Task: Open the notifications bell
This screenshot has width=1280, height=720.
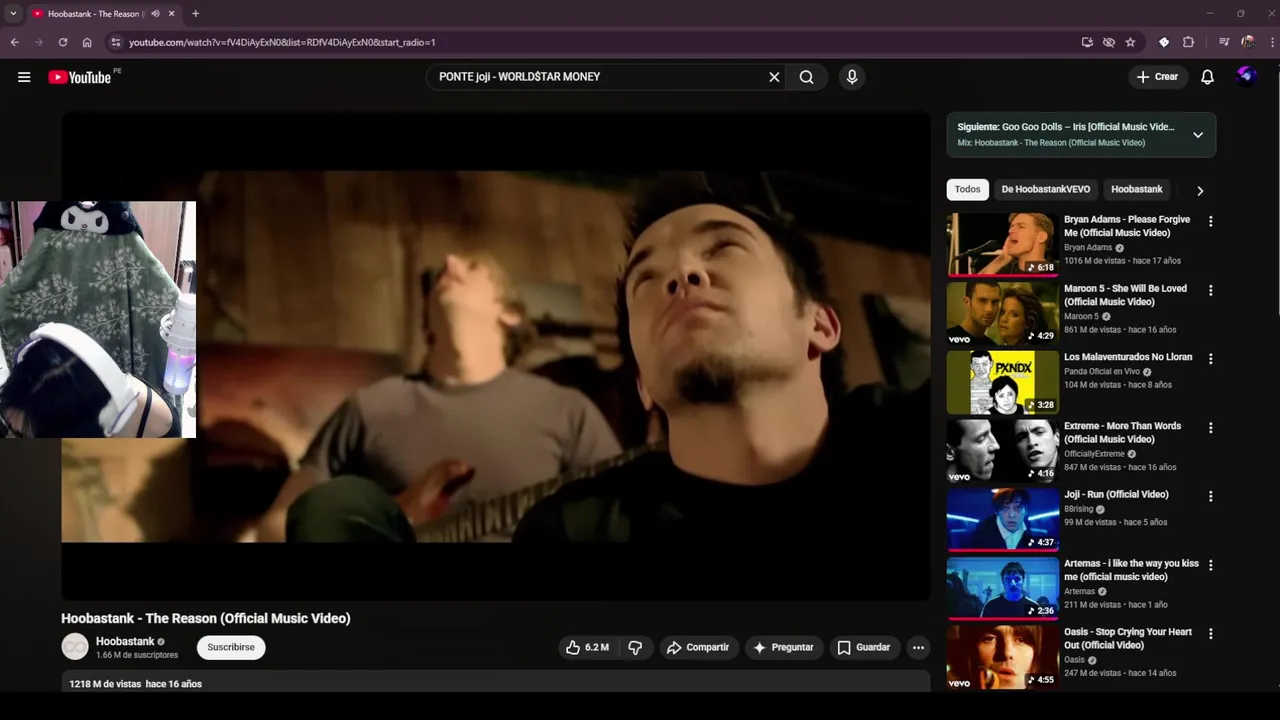Action: coord(1207,77)
